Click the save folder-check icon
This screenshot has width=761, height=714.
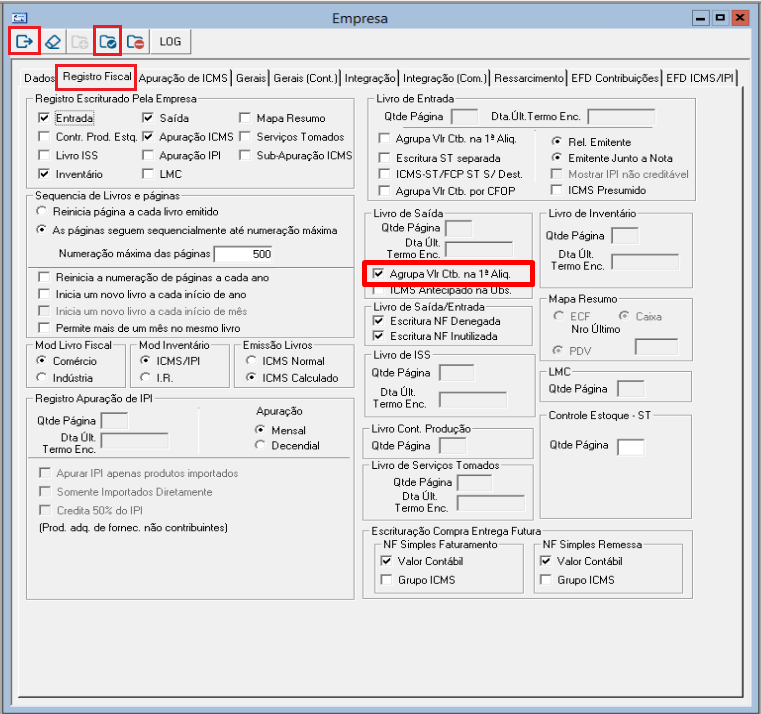107,42
